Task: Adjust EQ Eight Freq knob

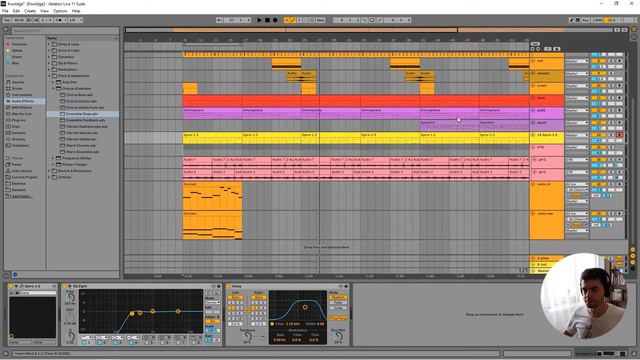Action: click(70, 298)
